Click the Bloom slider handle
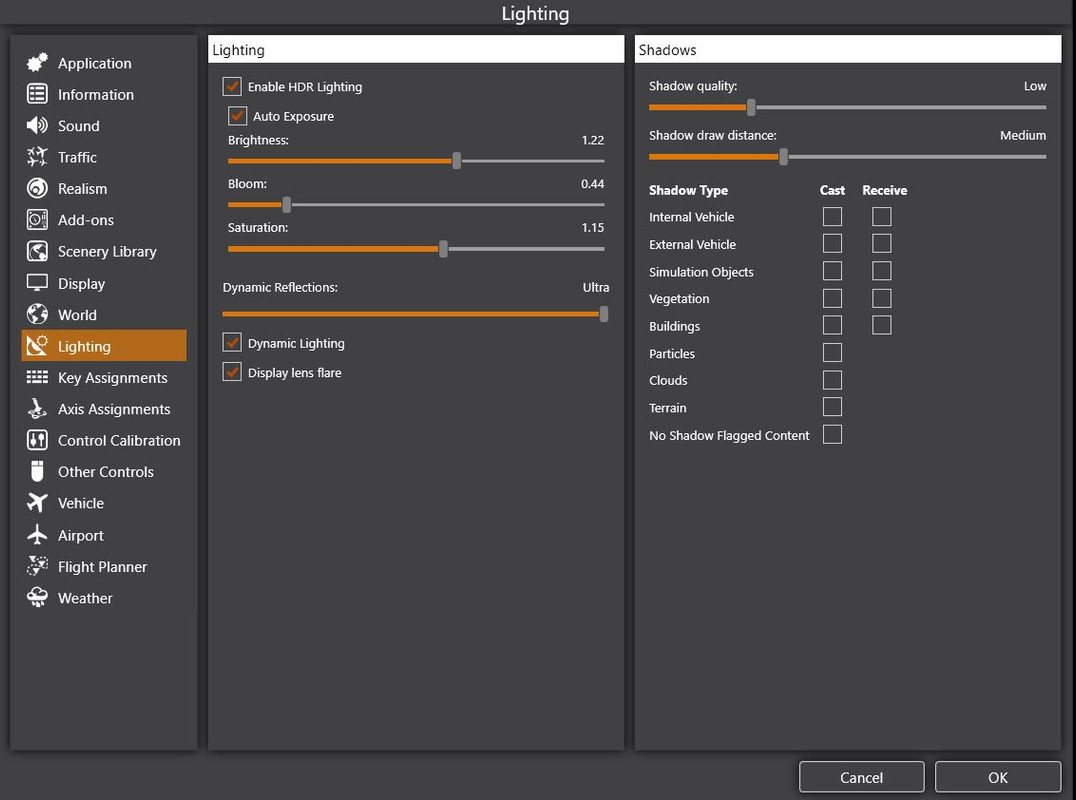1076x800 pixels. pyautogui.click(x=287, y=204)
